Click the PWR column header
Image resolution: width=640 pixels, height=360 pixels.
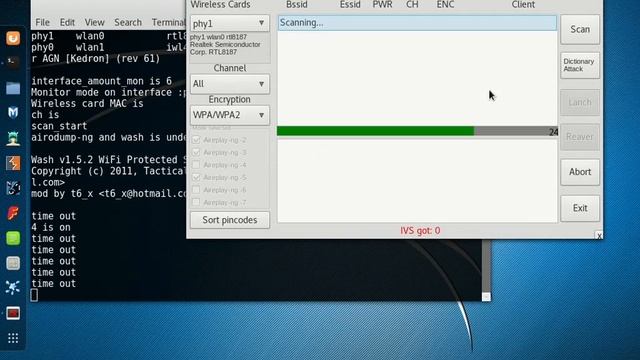click(382, 4)
